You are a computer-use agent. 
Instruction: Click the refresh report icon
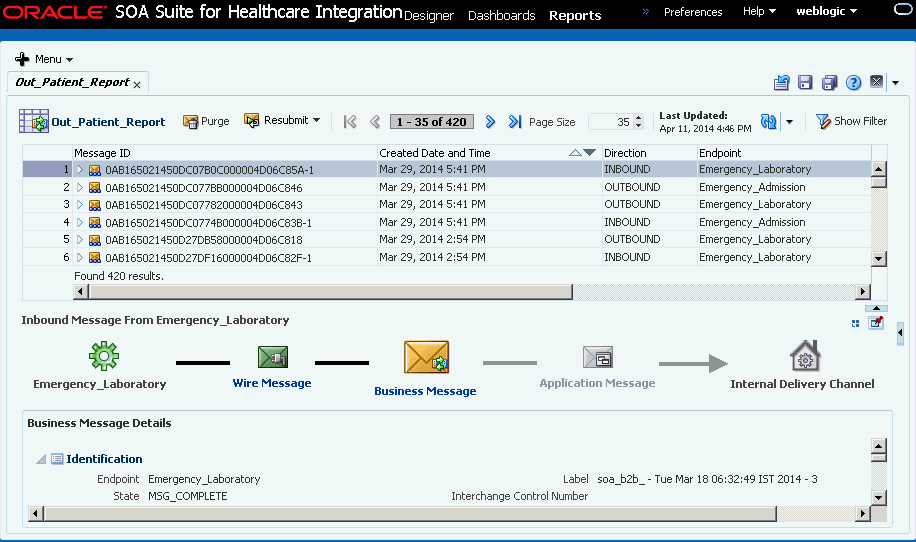click(x=769, y=121)
